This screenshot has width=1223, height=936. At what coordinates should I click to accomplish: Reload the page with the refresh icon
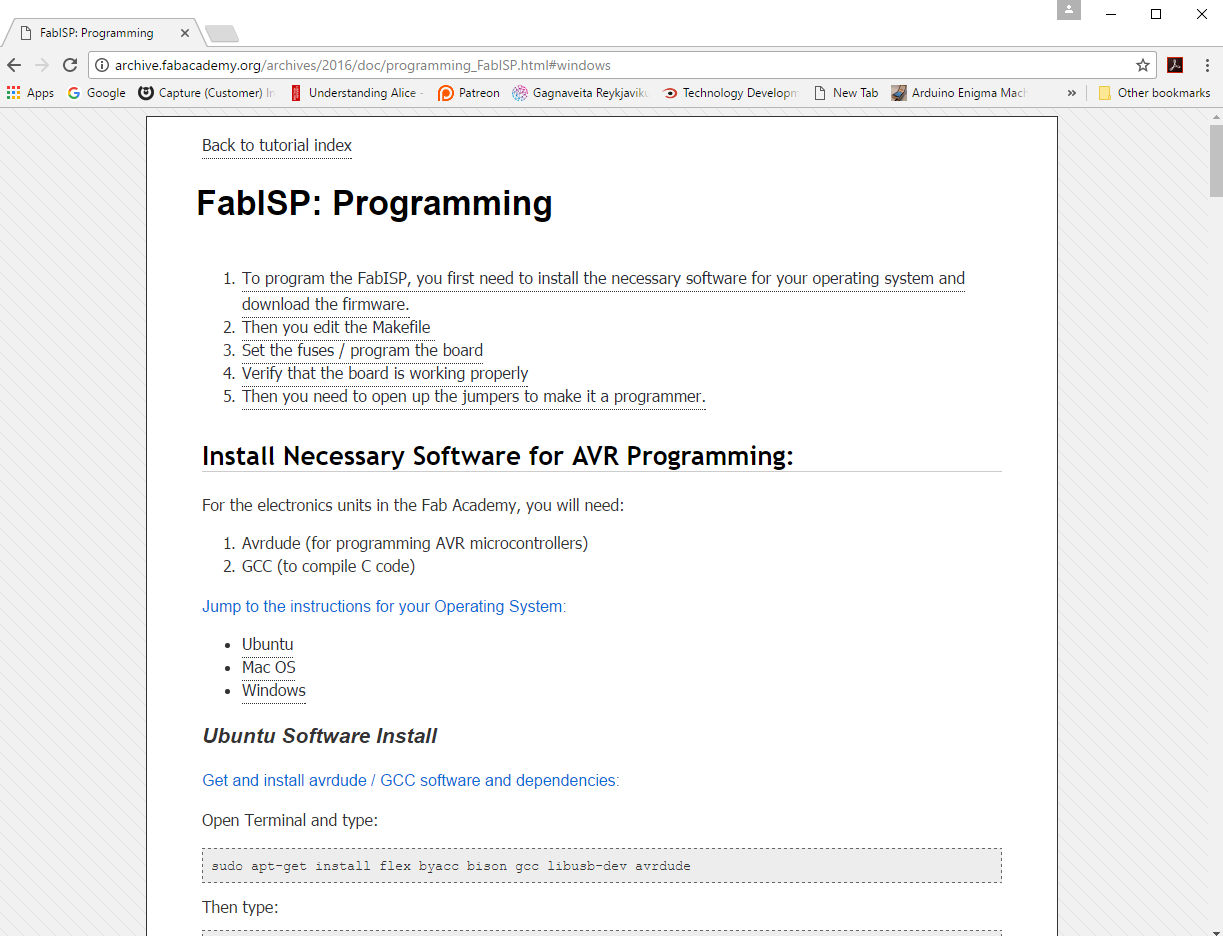70,65
